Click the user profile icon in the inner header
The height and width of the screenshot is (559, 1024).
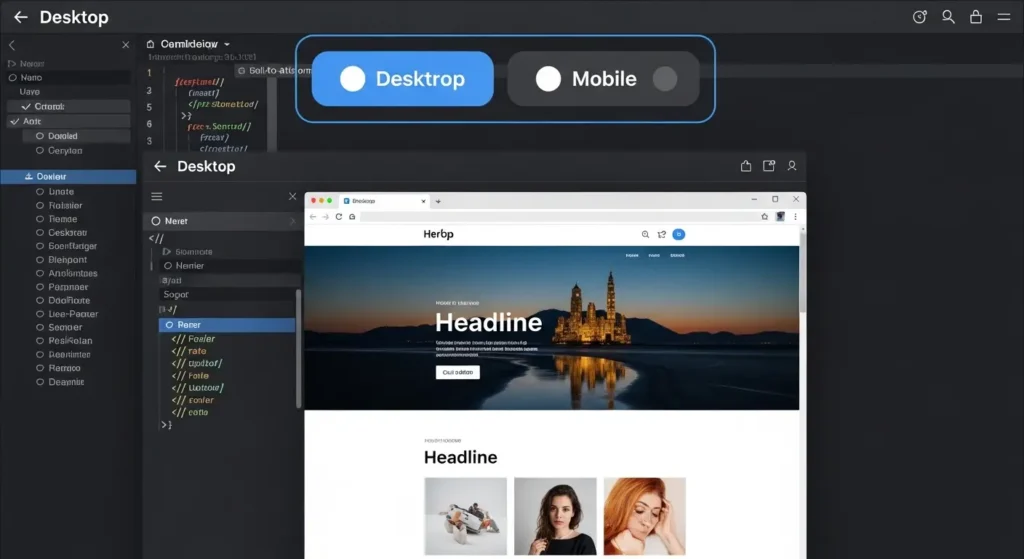coord(792,166)
